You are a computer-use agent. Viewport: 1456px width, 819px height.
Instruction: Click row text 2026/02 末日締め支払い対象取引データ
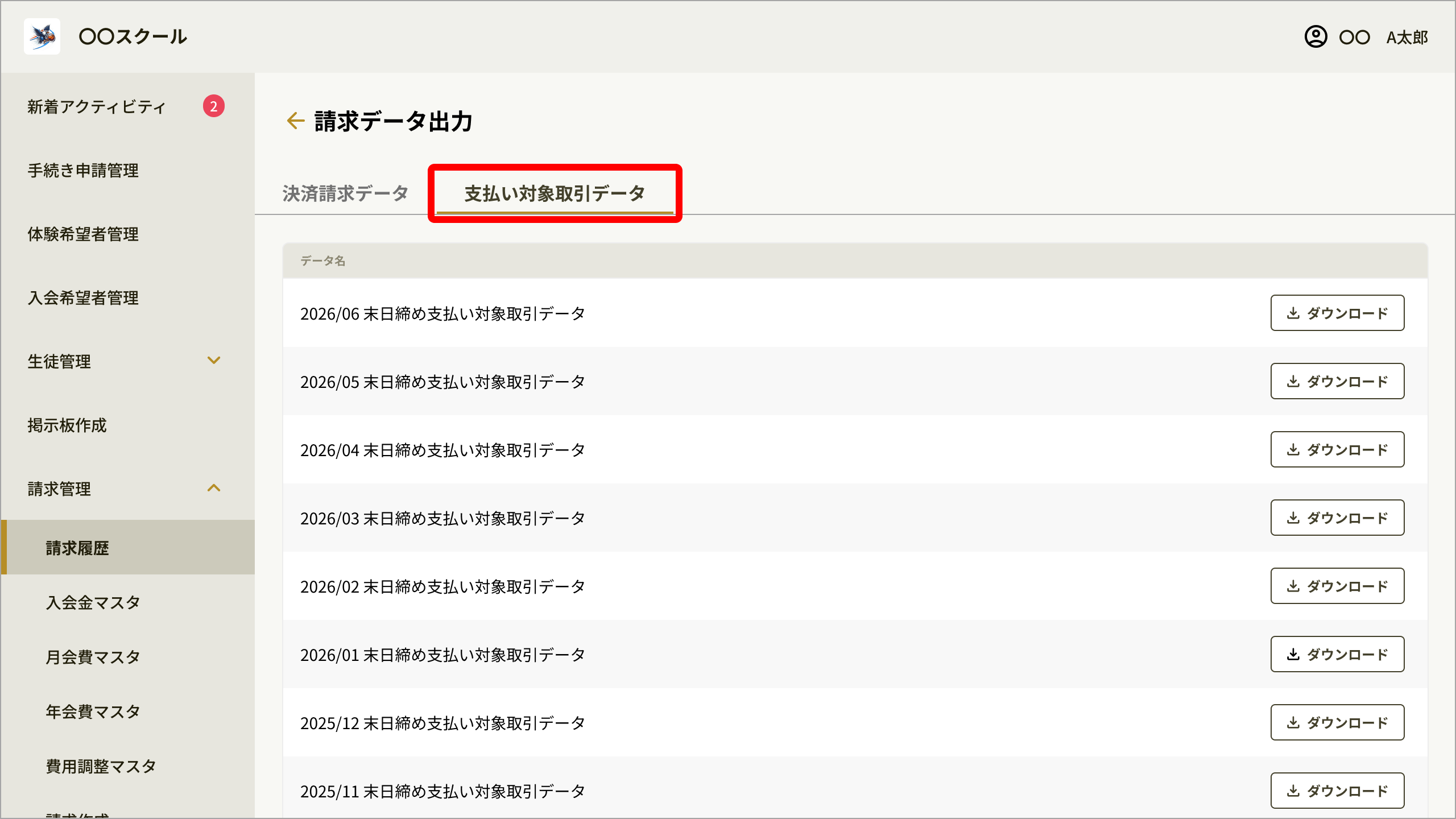tap(442, 586)
